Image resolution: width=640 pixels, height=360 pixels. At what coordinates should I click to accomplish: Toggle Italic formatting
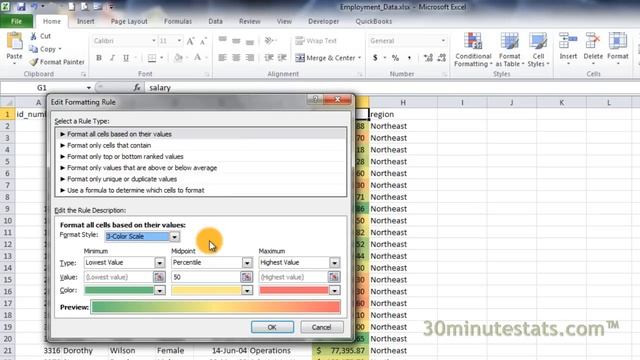point(112,58)
